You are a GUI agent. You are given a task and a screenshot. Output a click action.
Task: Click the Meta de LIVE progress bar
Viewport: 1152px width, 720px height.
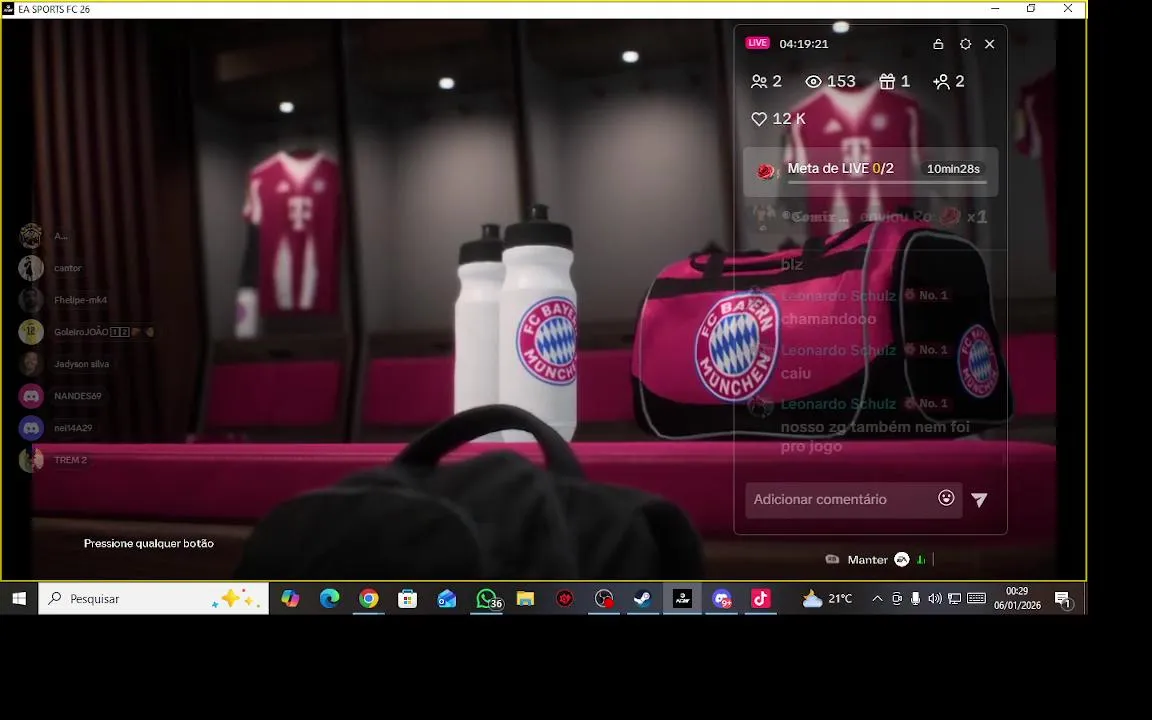coord(887,182)
